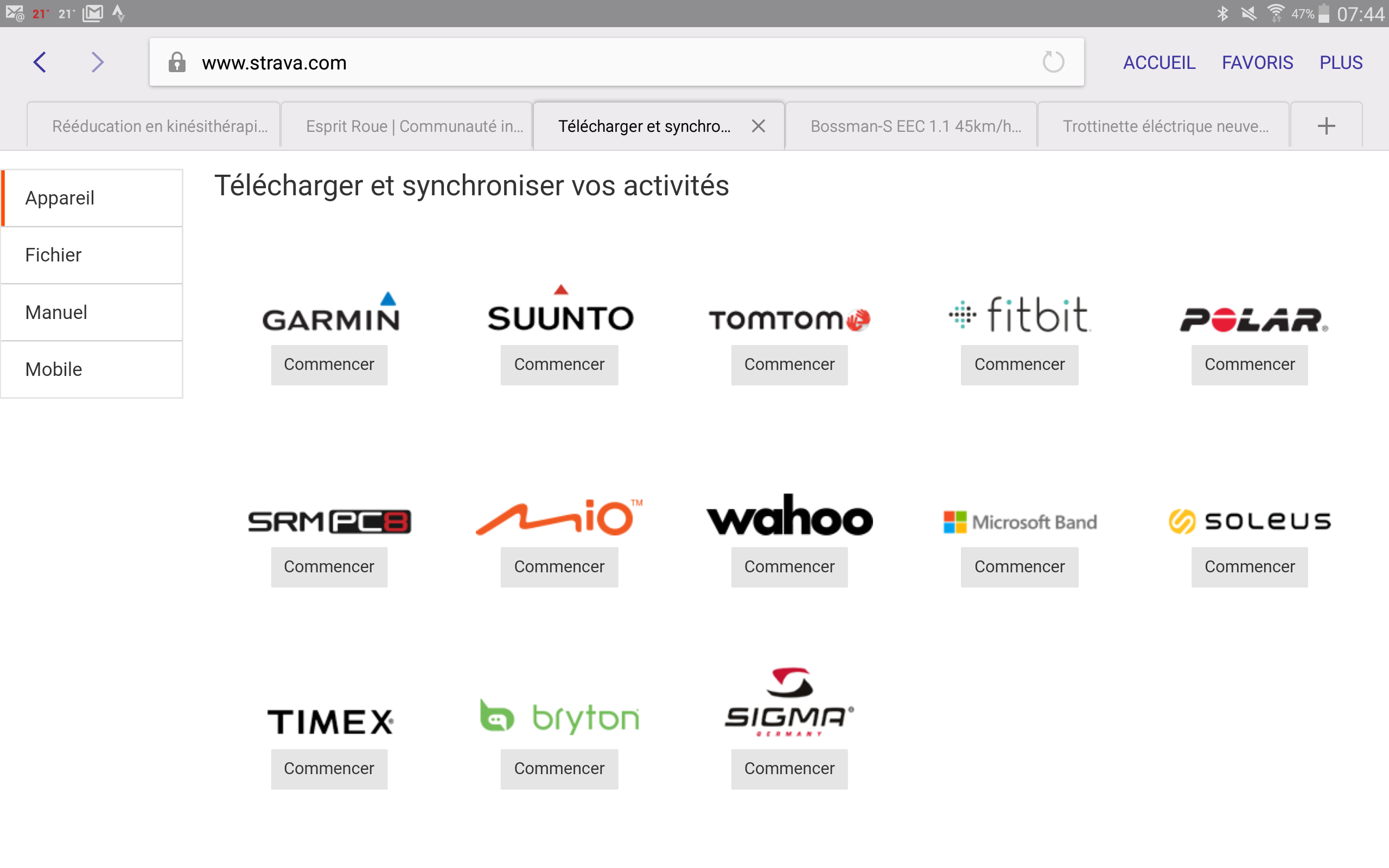Click the Soleus logo
The image size is (1389, 868).
pyautogui.click(x=1250, y=521)
